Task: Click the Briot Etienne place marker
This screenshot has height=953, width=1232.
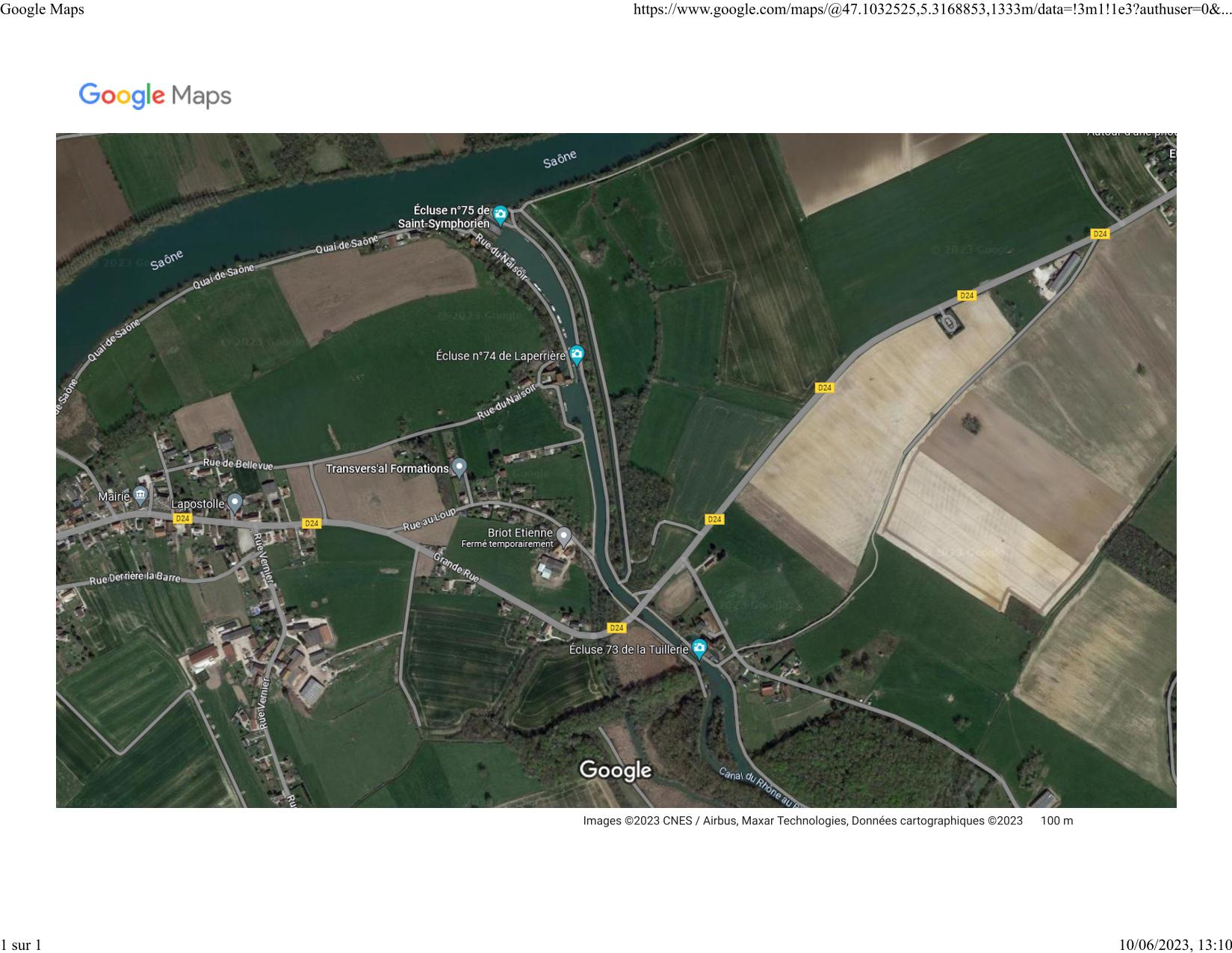Action: coord(564,536)
